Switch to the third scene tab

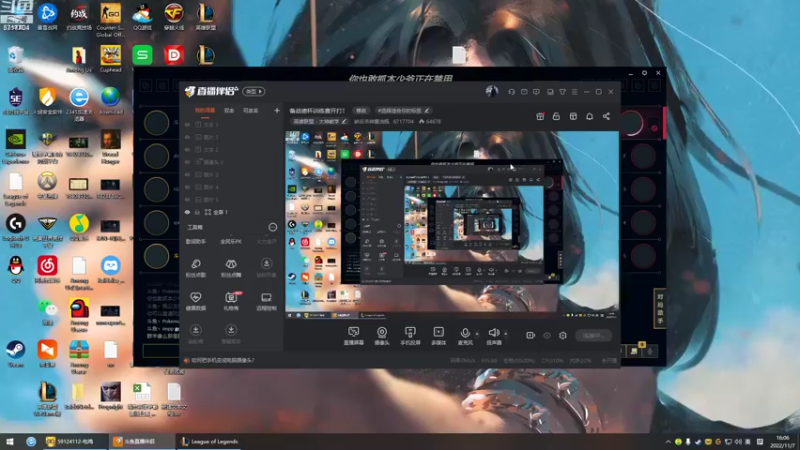251,110
